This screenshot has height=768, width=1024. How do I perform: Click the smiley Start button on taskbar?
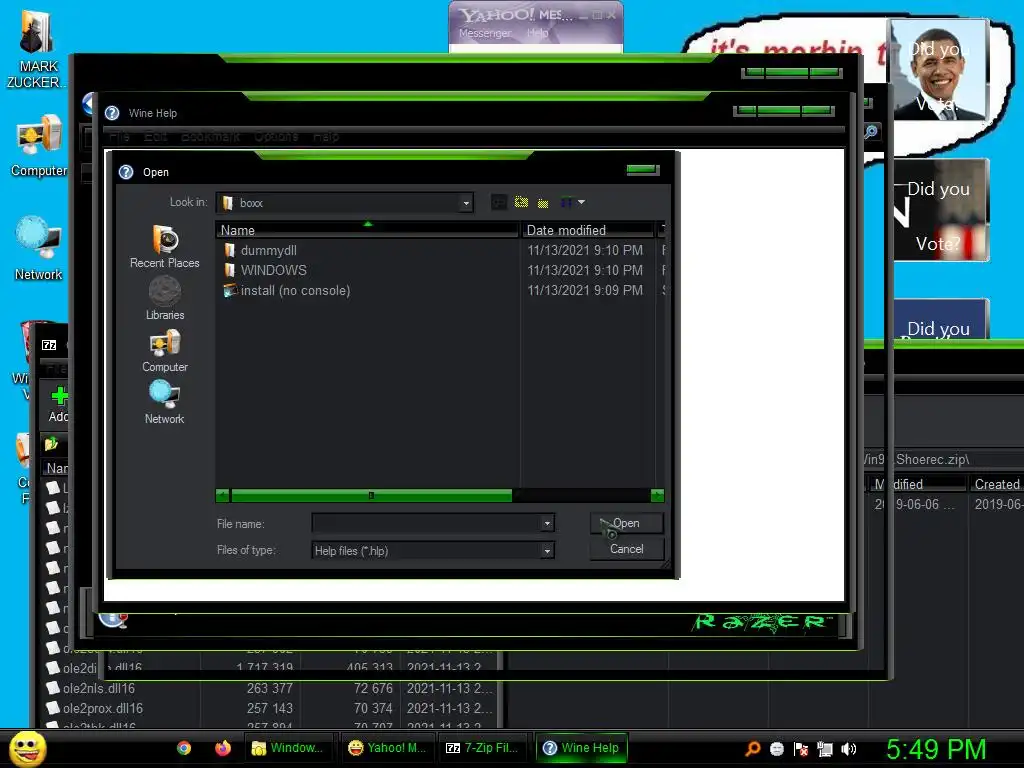pyautogui.click(x=28, y=748)
